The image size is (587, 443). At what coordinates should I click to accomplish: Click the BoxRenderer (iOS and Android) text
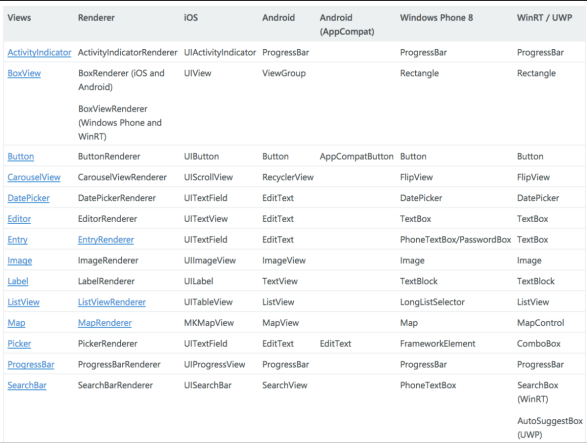pos(121,80)
